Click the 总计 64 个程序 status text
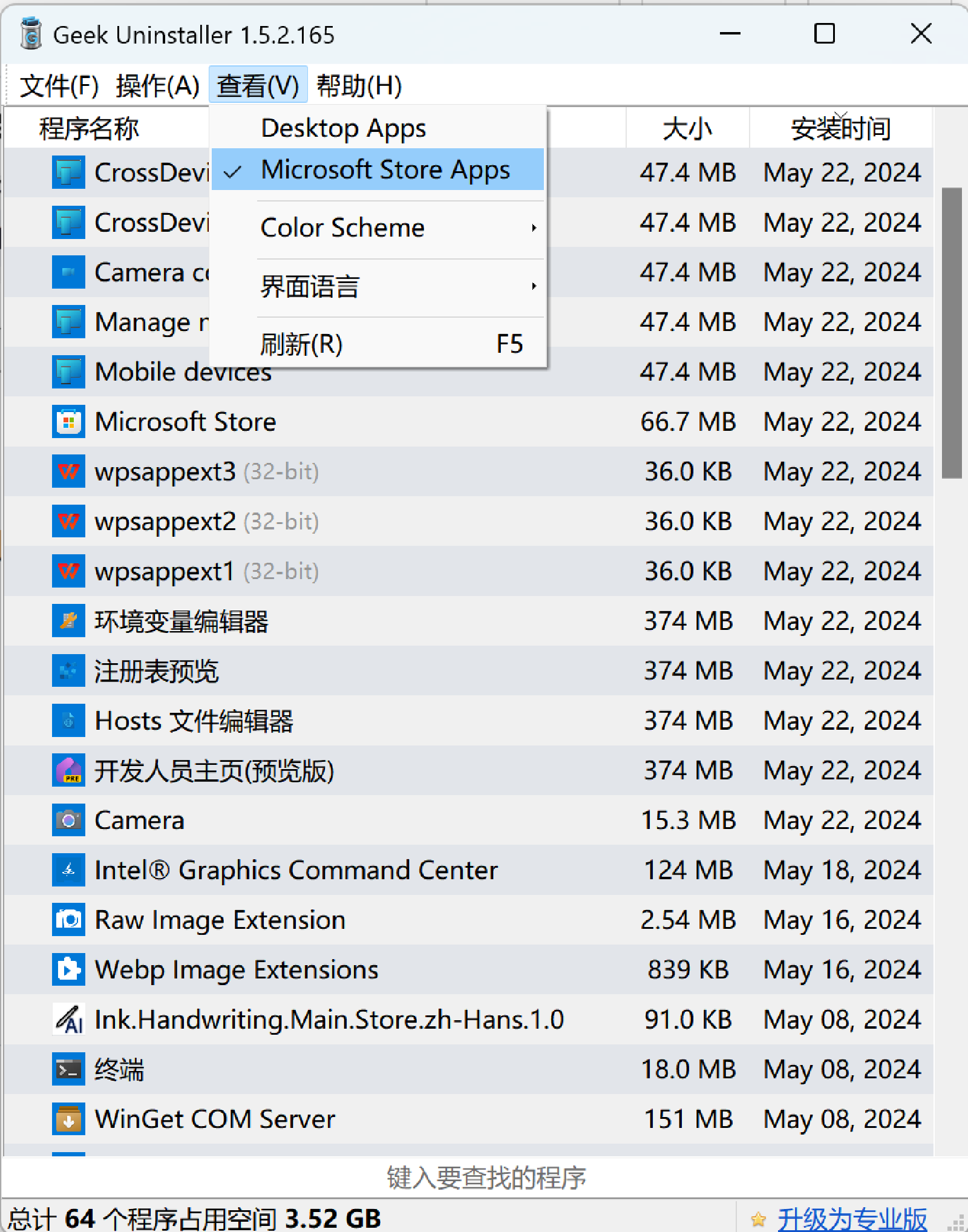The height and width of the screenshot is (1232, 968). pyautogui.click(x=194, y=1218)
